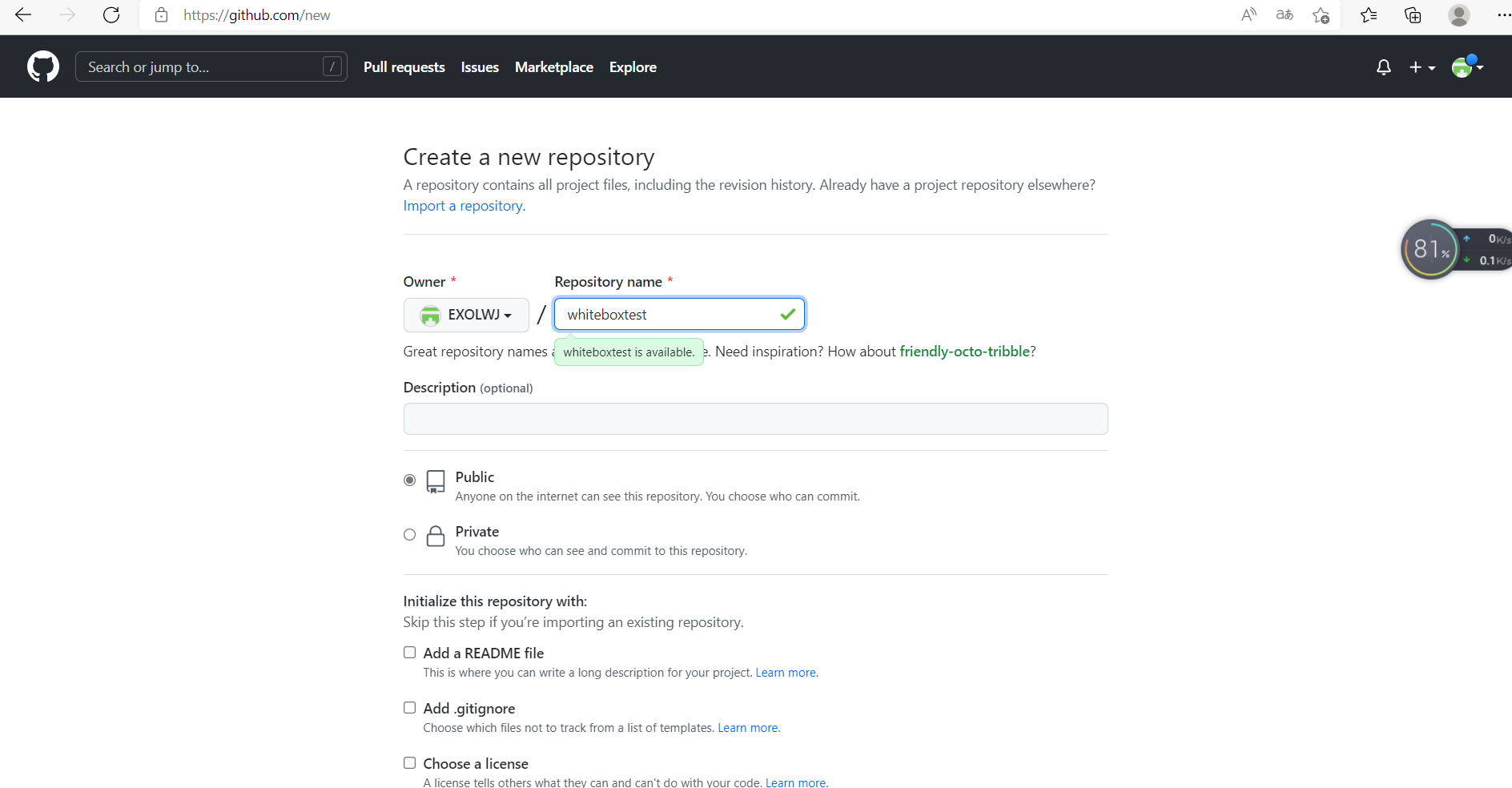The width and height of the screenshot is (1512, 788).
Task: Open Learn more link for license
Action: point(797,782)
